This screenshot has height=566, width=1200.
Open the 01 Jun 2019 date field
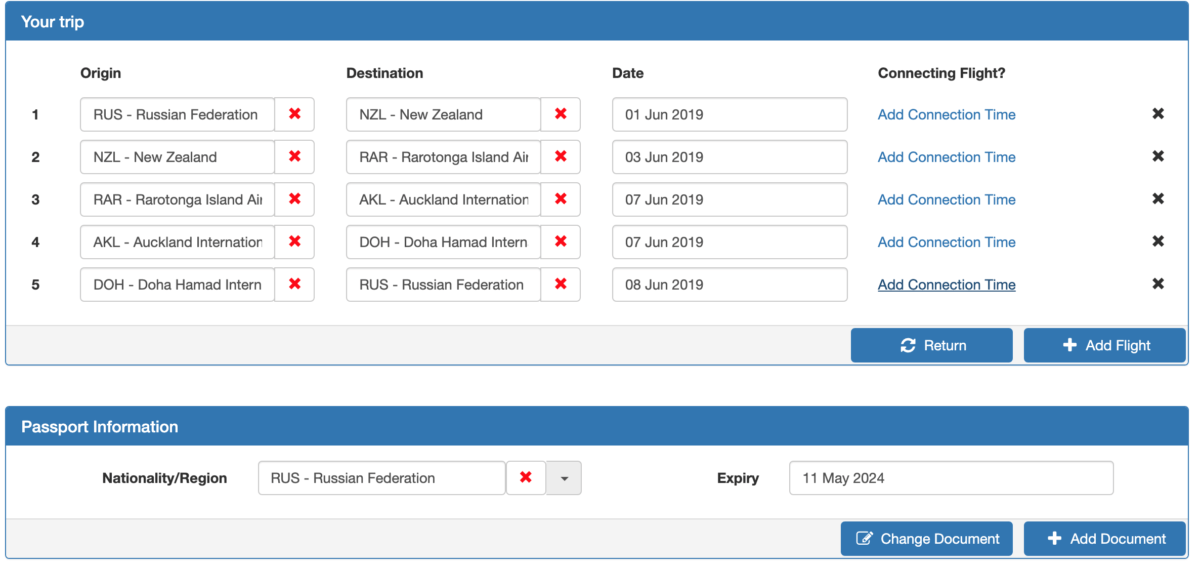point(730,114)
